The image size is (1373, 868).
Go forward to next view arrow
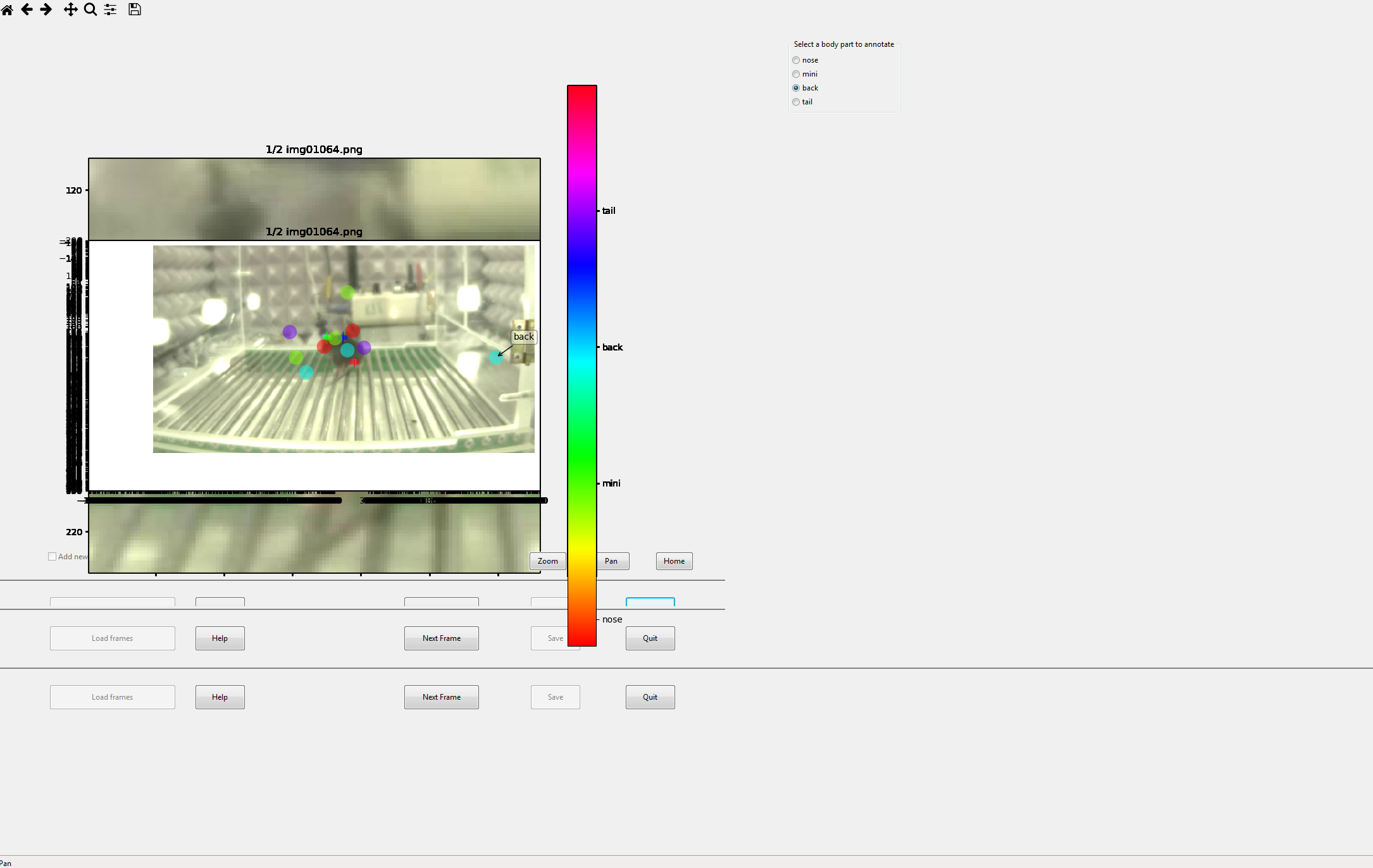tap(46, 9)
